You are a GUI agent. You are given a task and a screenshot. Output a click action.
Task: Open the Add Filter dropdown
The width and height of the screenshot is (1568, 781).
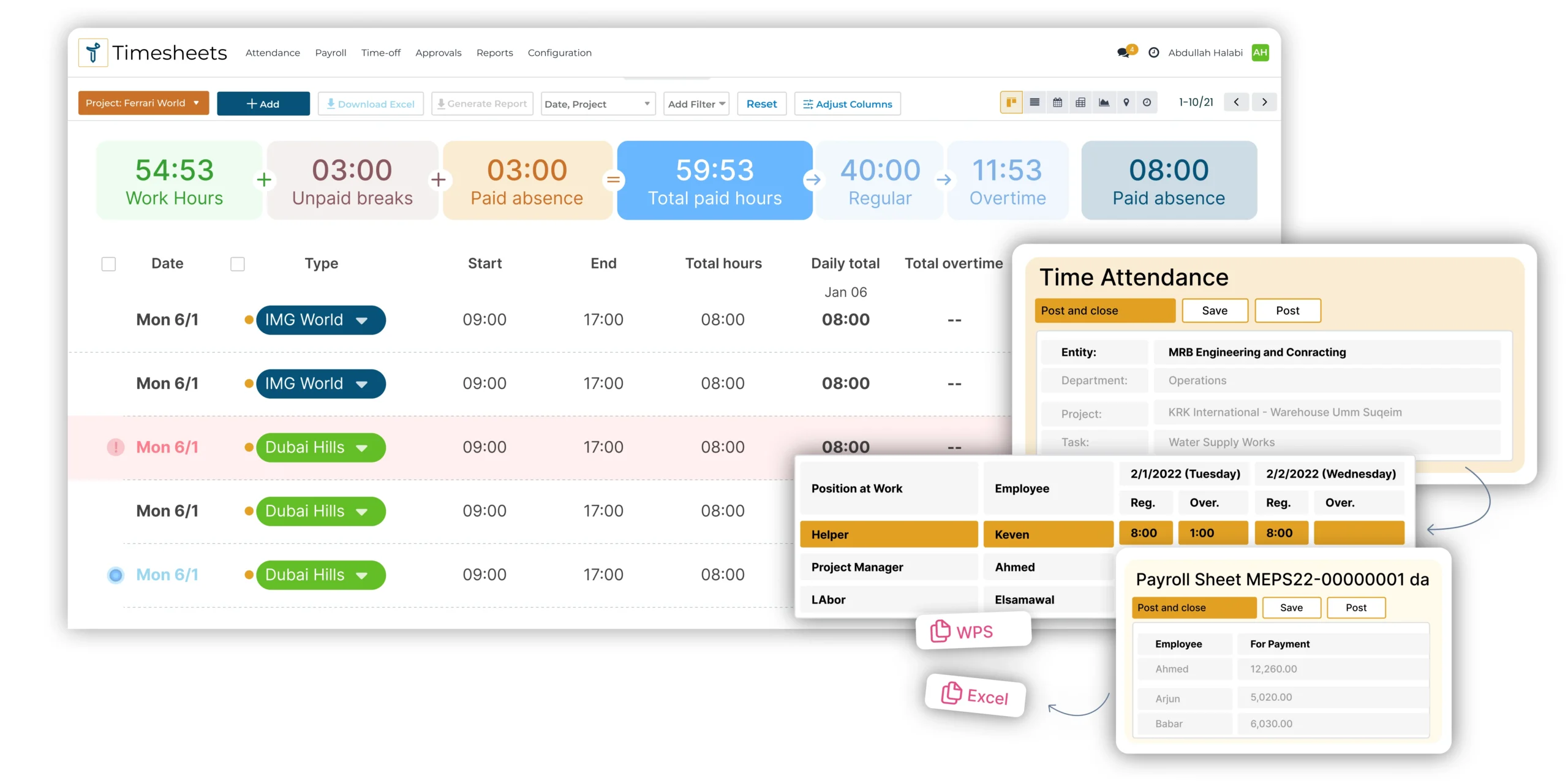click(x=696, y=104)
